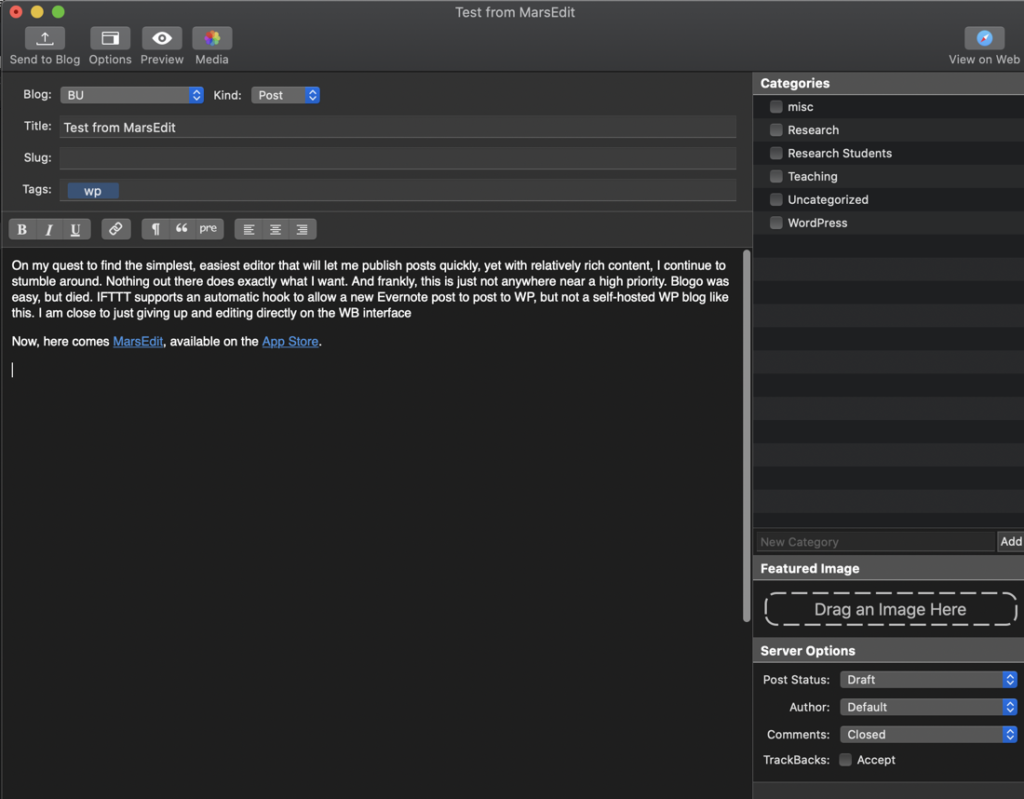This screenshot has width=1024, height=799.
Task: Align text right
Action: click(x=302, y=229)
